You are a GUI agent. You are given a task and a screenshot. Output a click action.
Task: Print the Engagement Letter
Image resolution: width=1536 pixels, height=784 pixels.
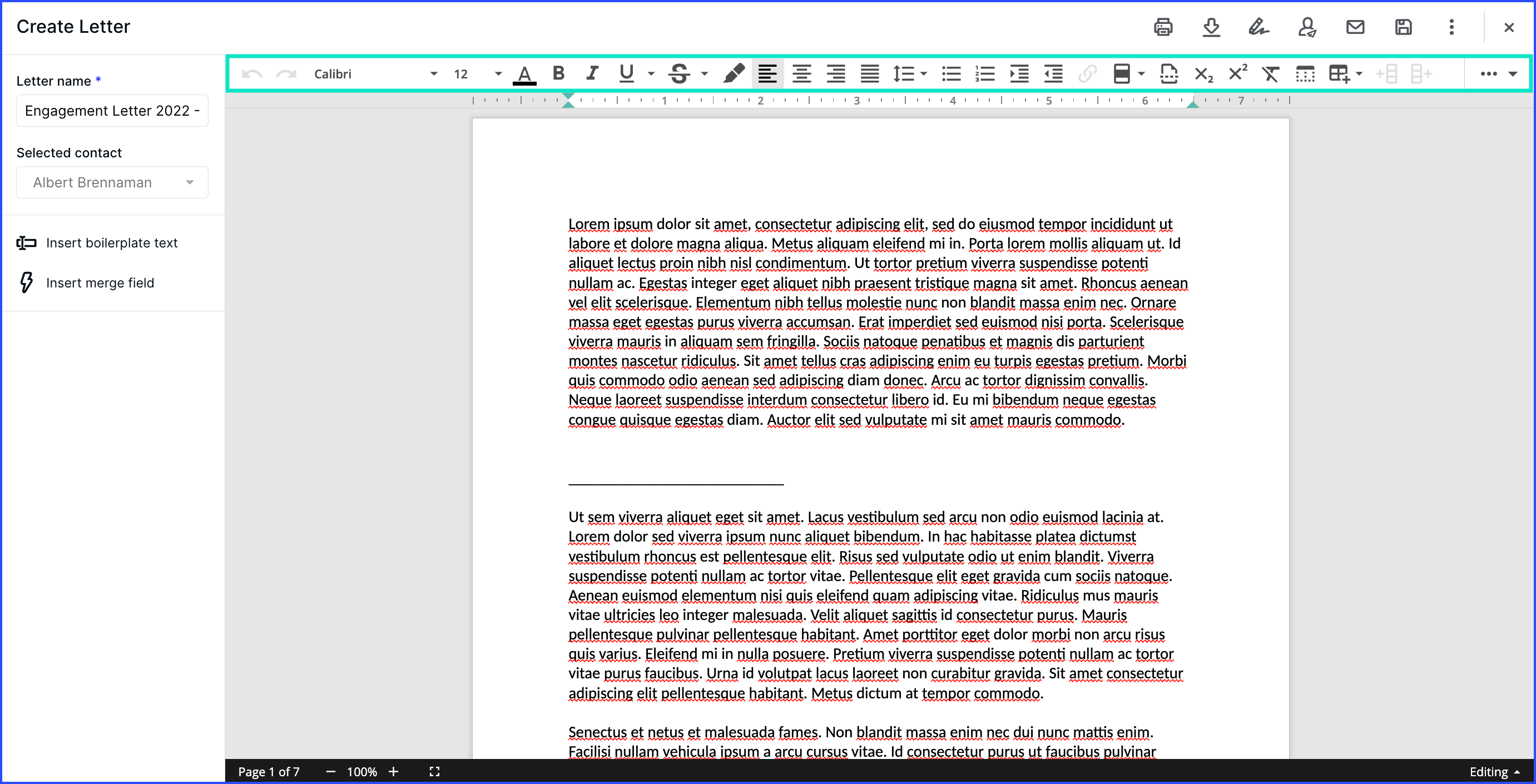pyautogui.click(x=1164, y=27)
